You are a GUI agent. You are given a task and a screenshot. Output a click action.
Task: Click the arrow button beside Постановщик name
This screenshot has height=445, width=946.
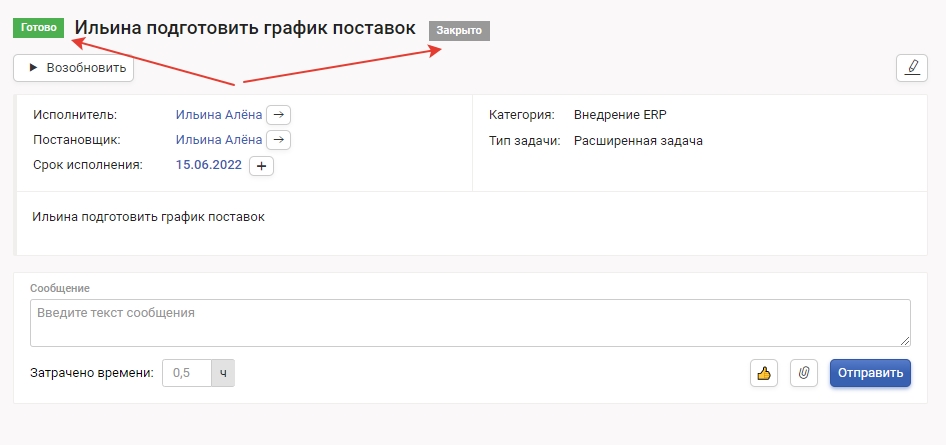tap(279, 140)
